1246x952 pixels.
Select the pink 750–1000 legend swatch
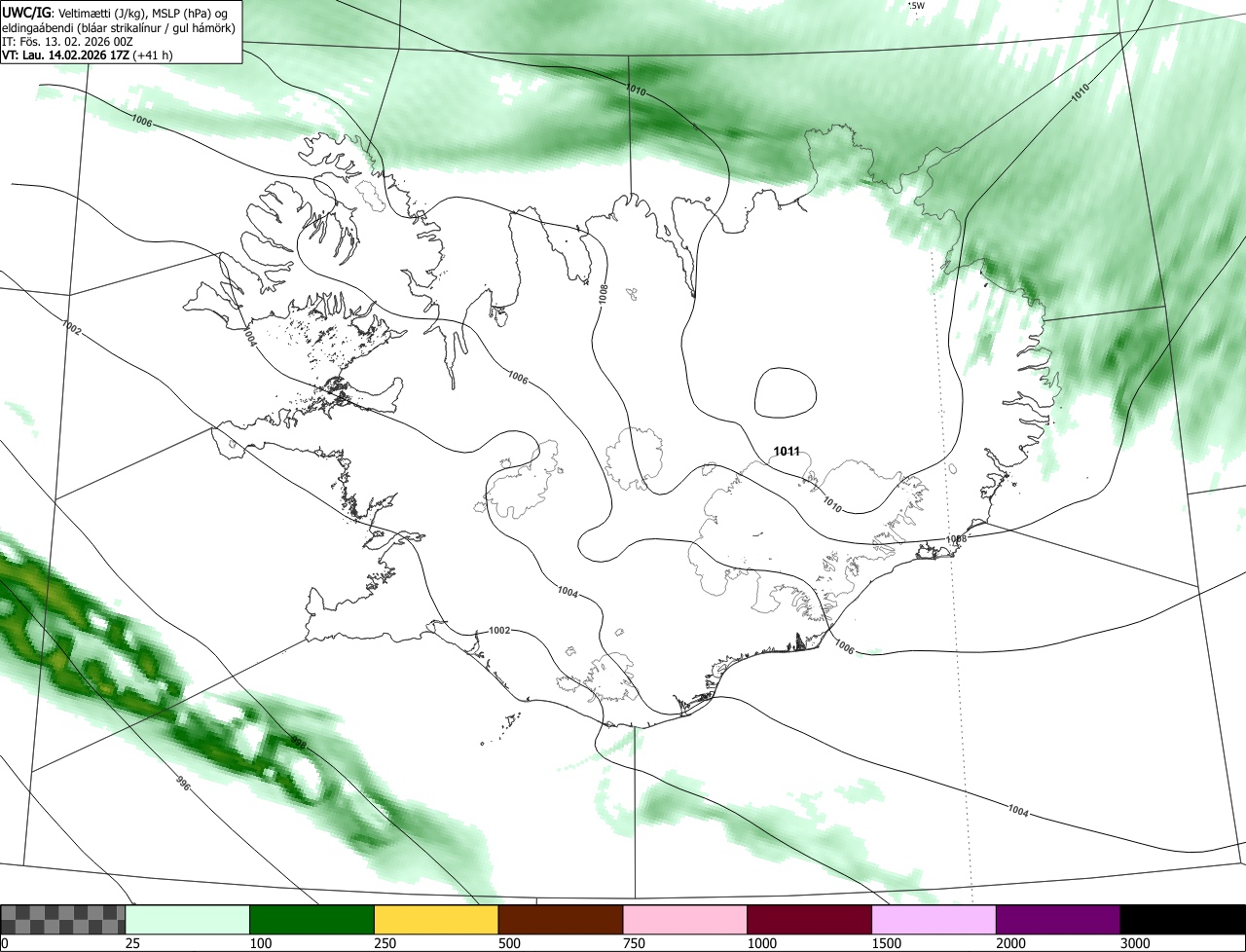(x=685, y=920)
